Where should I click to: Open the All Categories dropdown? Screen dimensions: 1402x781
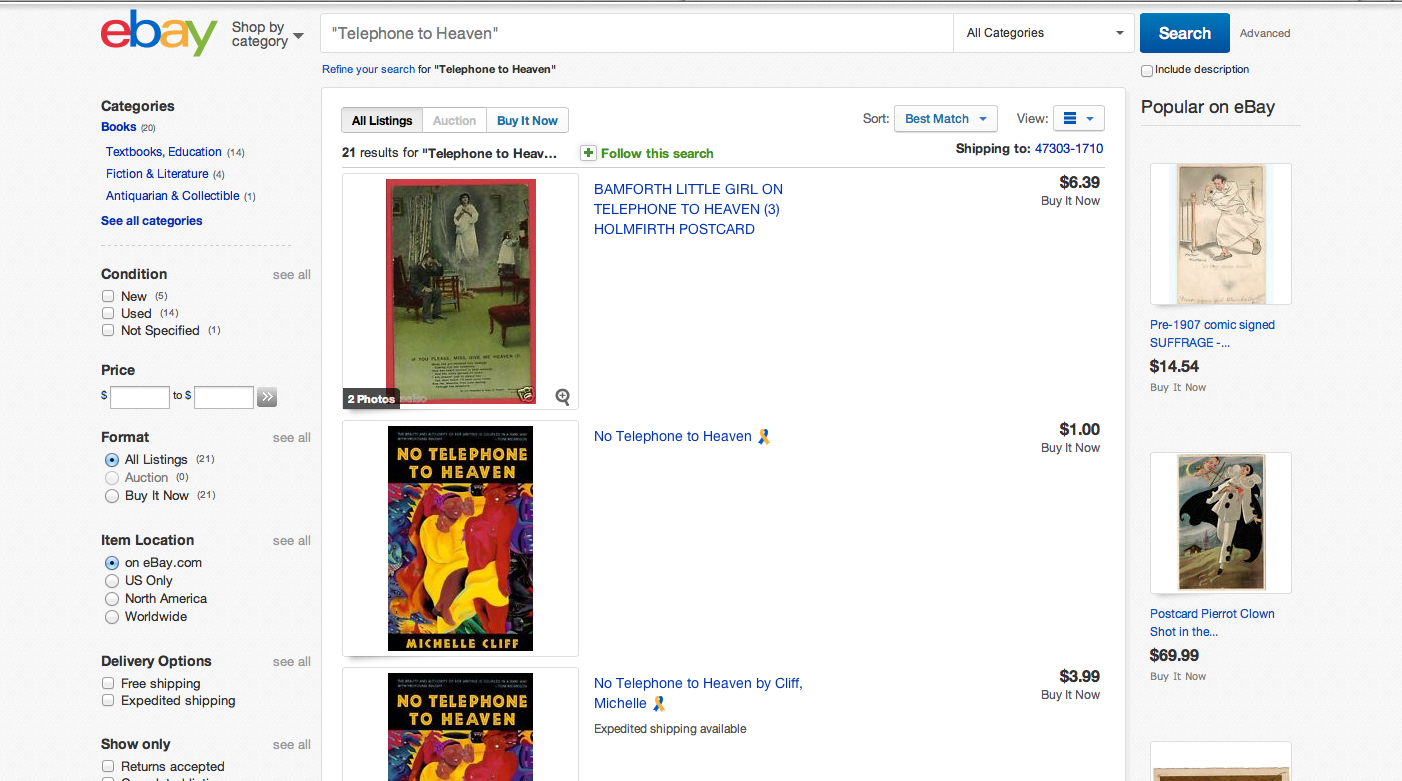tap(1044, 33)
